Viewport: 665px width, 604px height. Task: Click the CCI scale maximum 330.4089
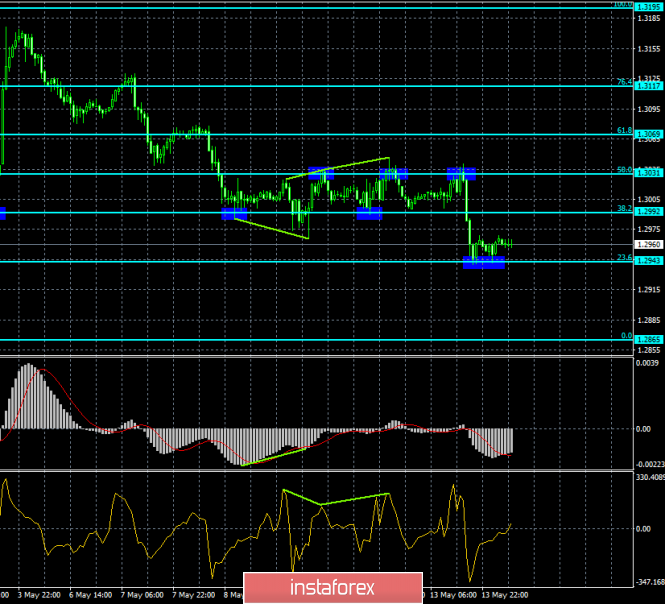click(650, 478)
